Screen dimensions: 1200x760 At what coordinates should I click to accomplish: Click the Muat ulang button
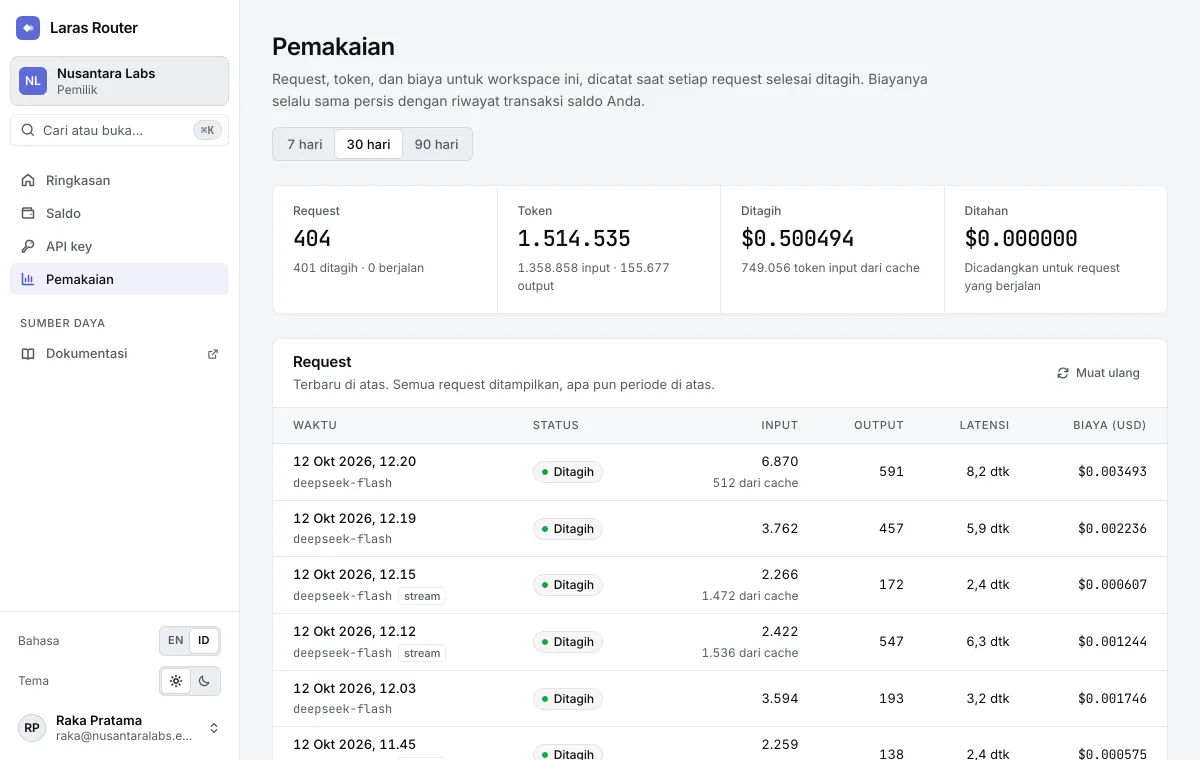click(x=1098, y=373)
